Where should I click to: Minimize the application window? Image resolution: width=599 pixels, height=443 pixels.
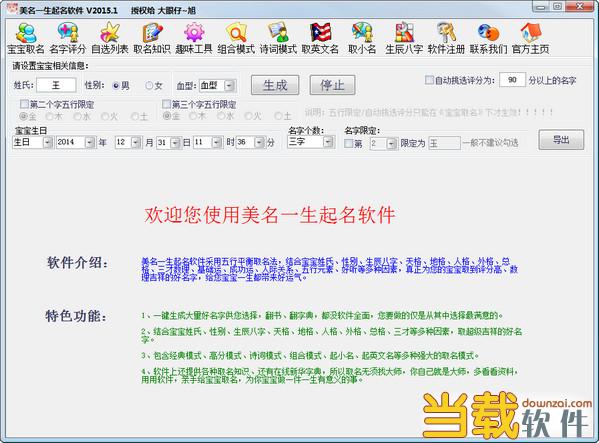541,6
